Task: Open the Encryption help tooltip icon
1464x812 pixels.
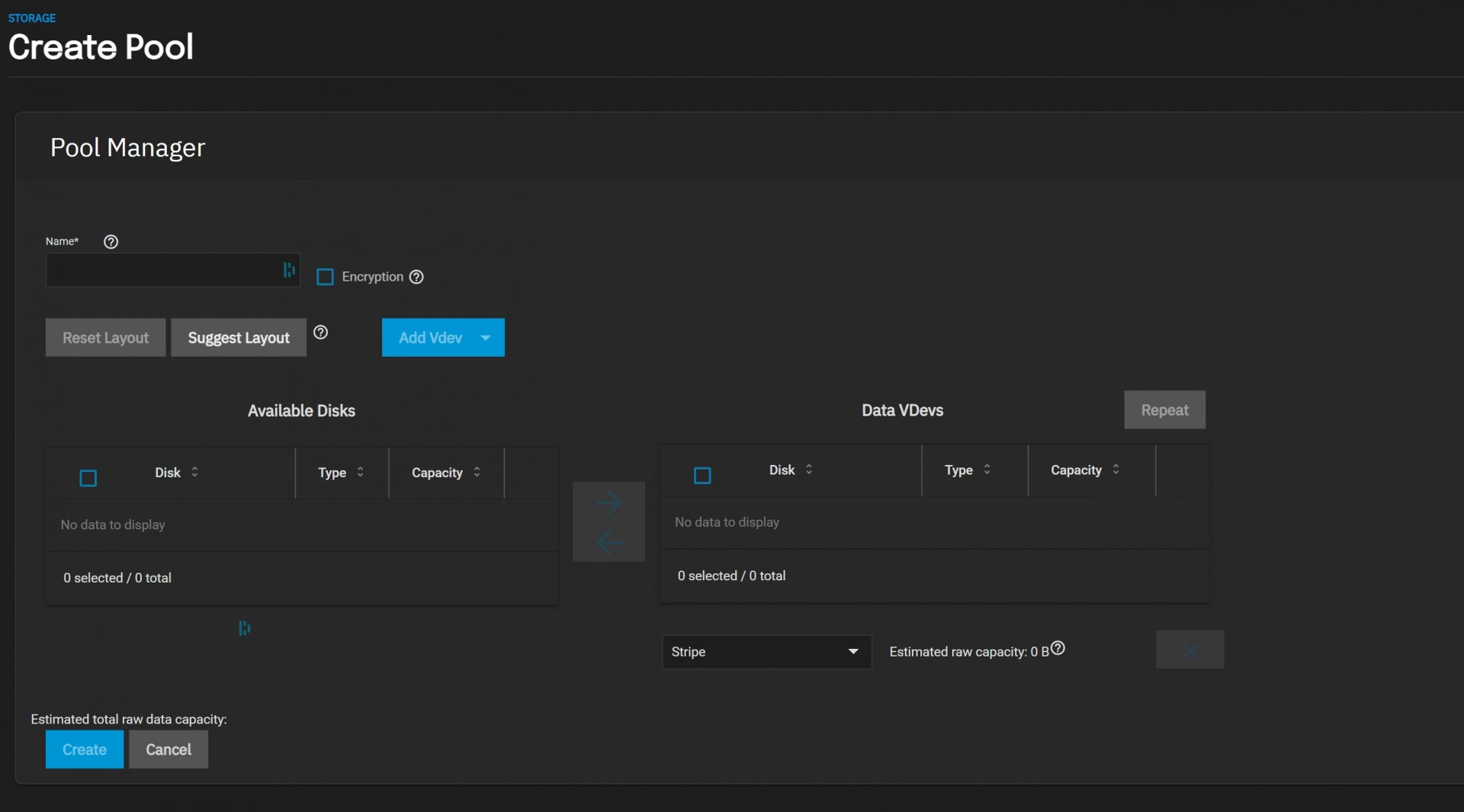Action: pyautogui.click(x=416, y=277)
